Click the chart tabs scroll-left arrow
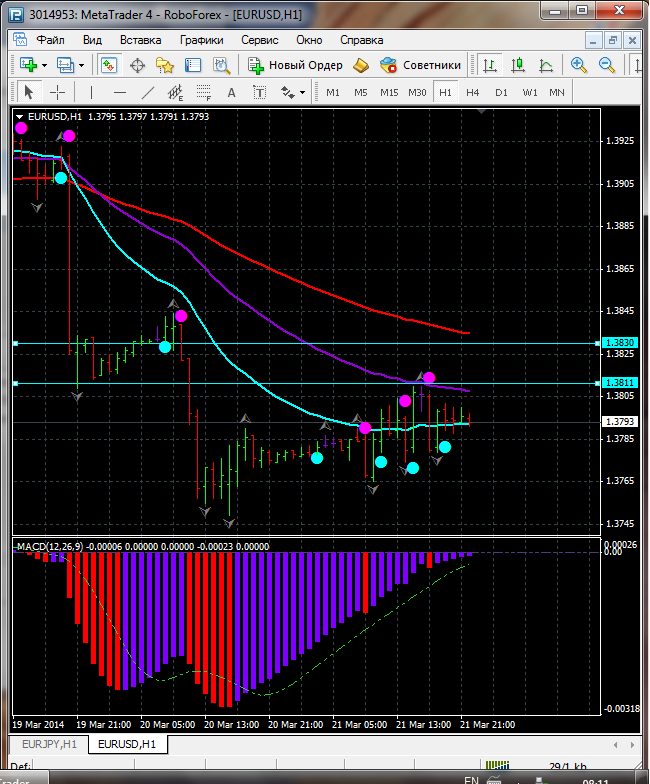650x784 pixels. tap(616, 745)
